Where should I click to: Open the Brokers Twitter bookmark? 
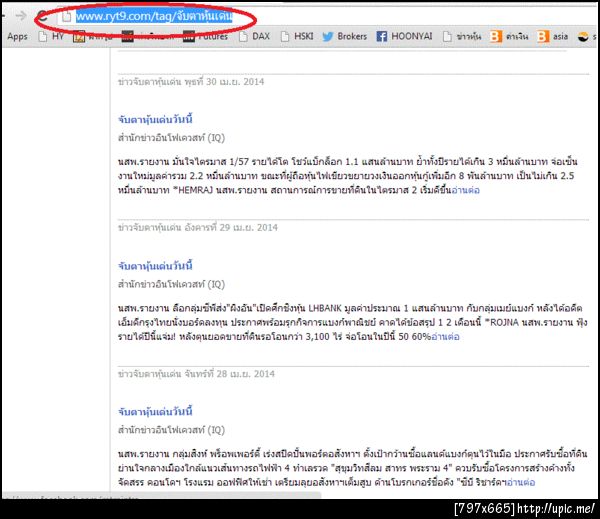point(344,37)
